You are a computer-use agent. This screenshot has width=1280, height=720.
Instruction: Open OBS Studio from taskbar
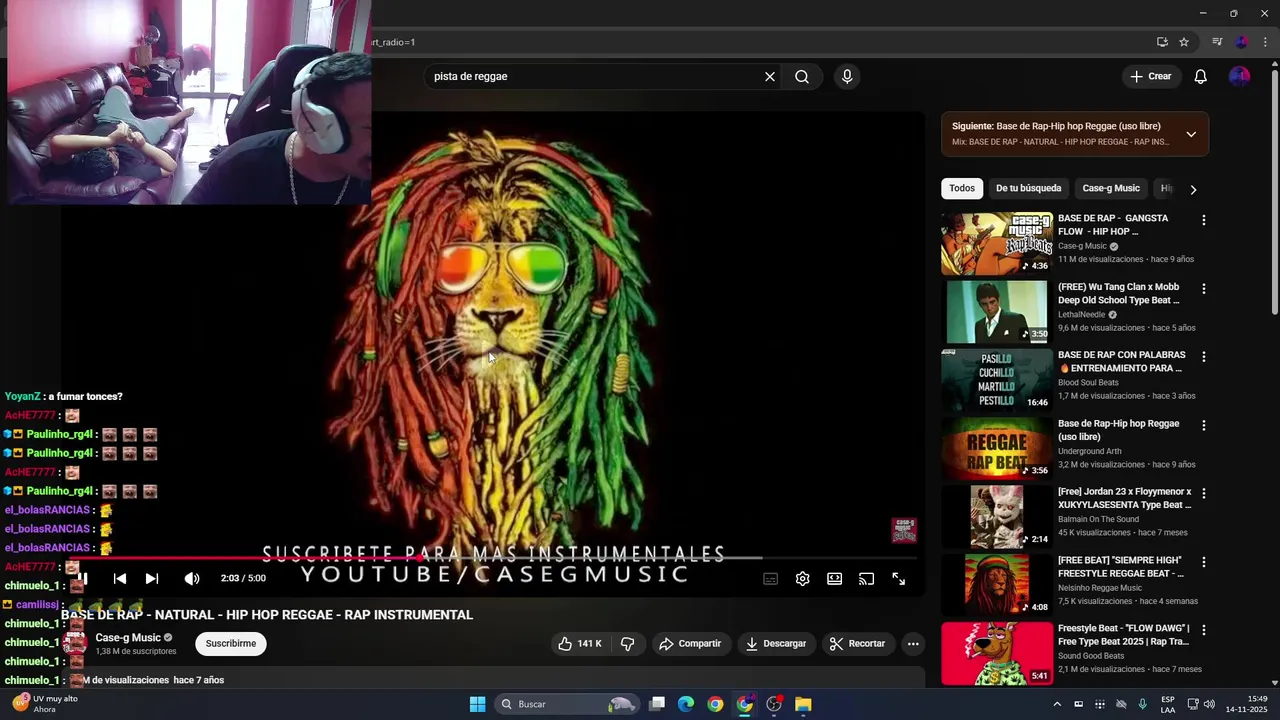(x=774, y=704)
